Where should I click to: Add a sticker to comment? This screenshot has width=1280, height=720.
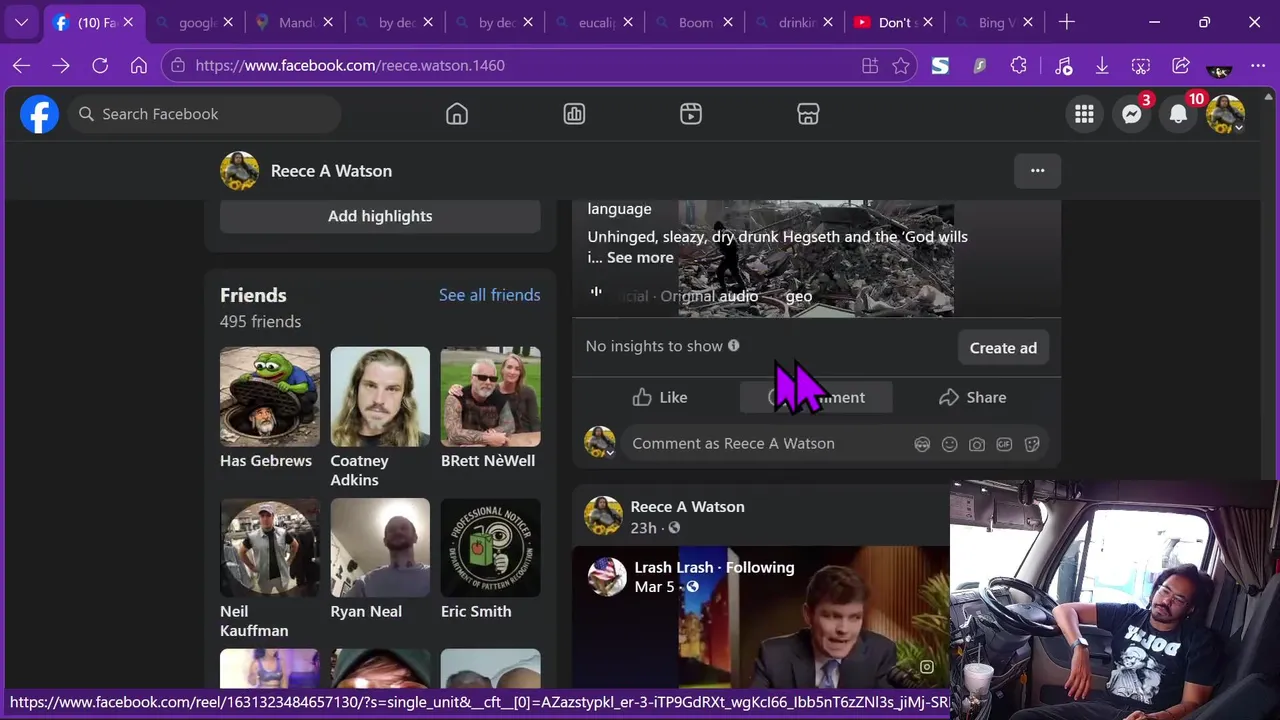[1032, 444]
